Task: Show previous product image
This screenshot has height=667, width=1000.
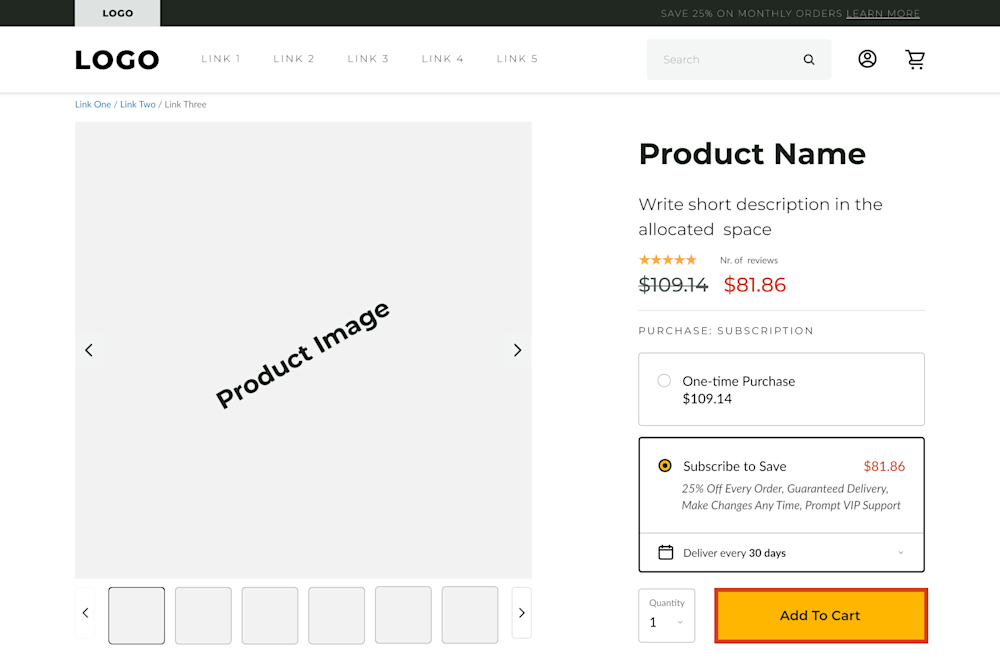Action: tap(89, 350)
